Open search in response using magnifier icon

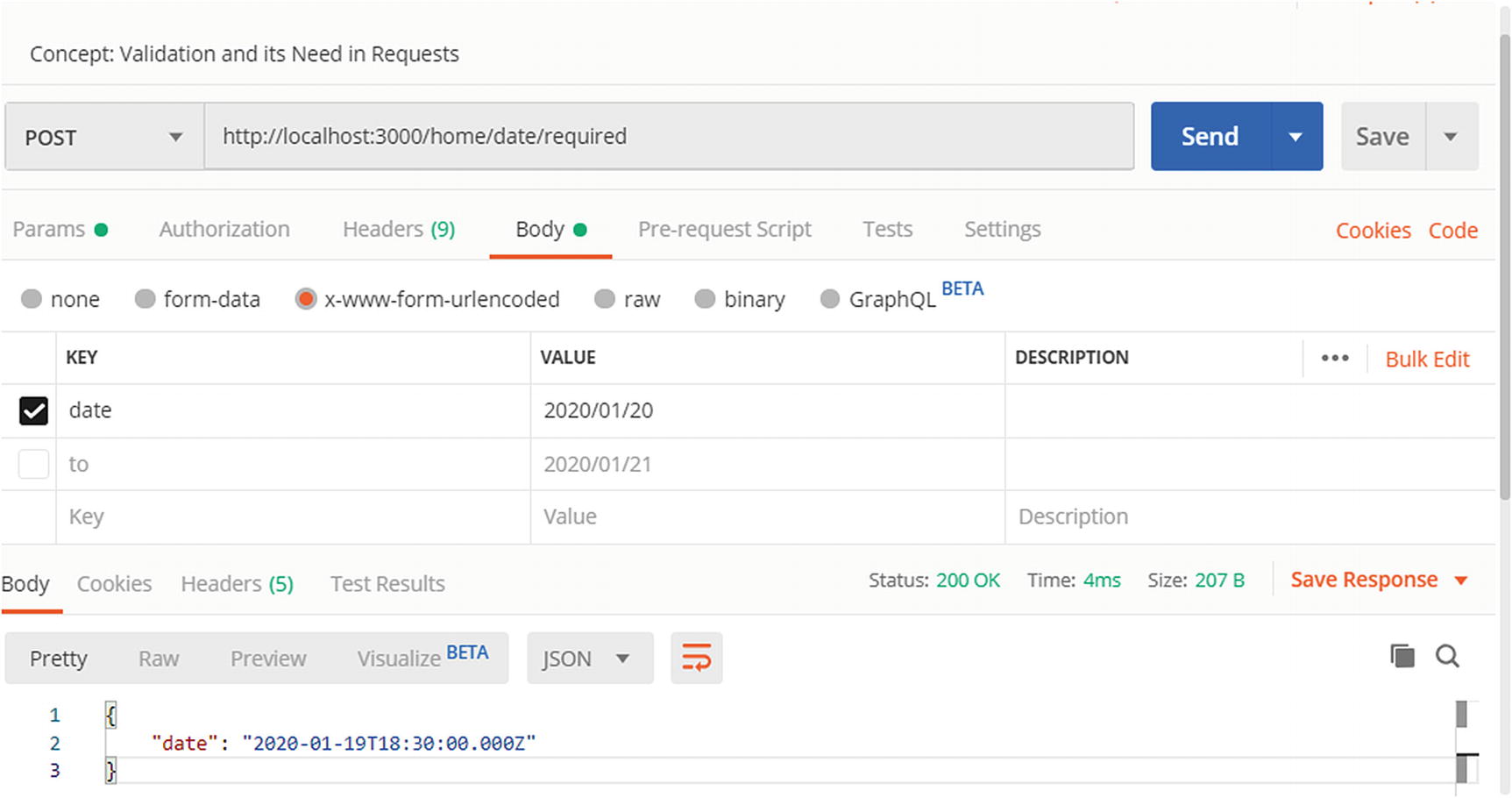pos(1447,656)
